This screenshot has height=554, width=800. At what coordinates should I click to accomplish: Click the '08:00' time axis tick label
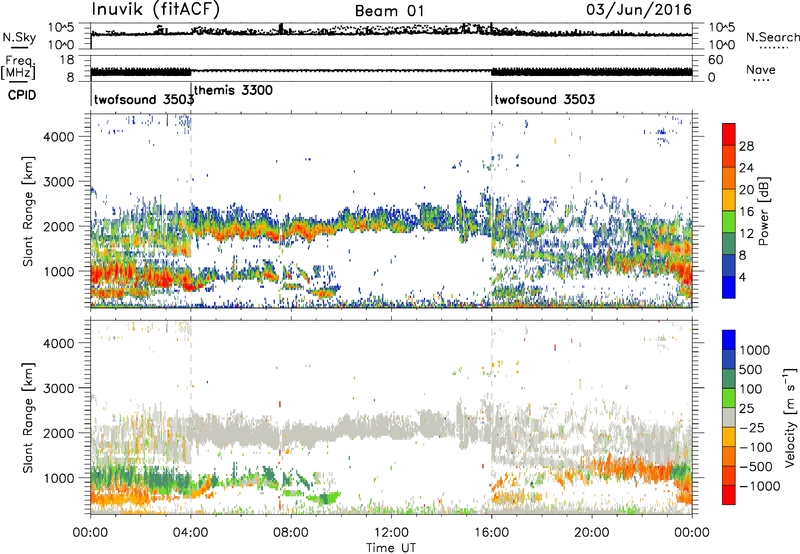pyautogui.click(x=291, y=533)
